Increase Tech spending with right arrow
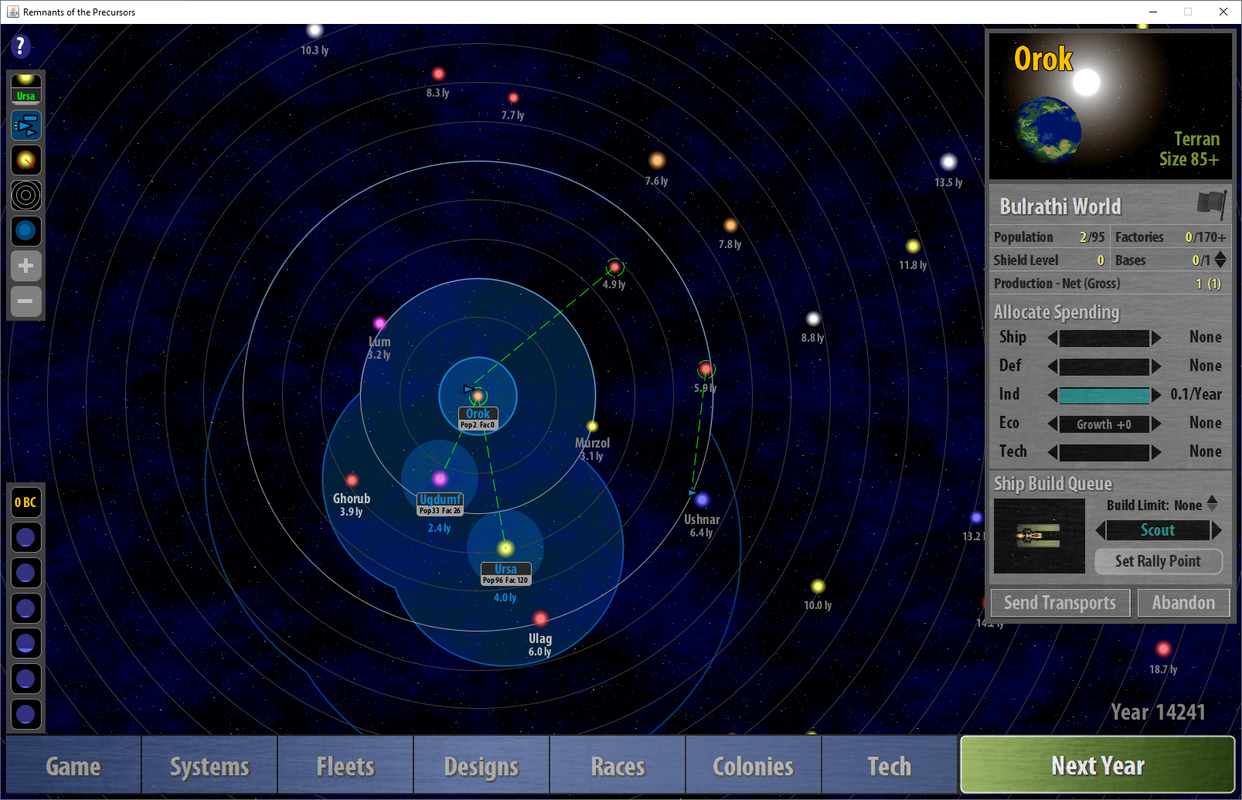This screenshot has width=1242, height=800. tap(1156, 452)
